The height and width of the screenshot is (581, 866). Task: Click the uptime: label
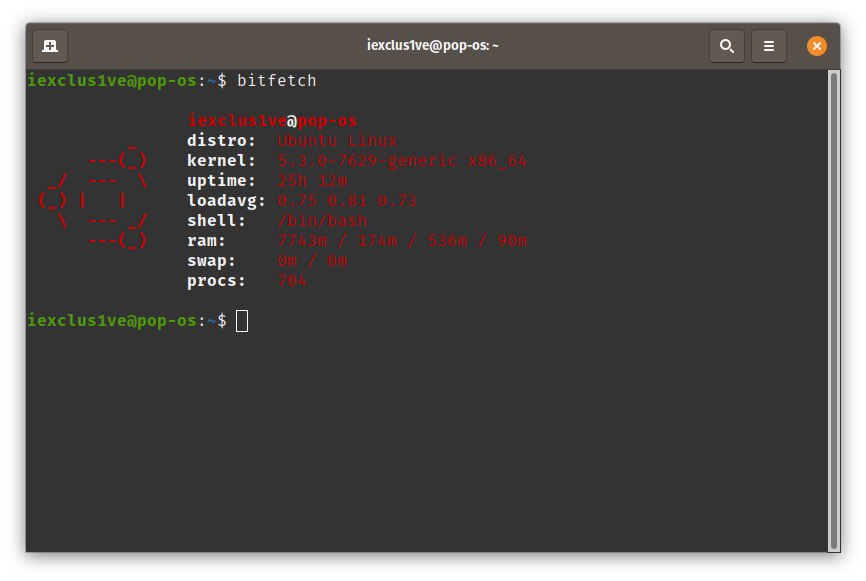coord(221,181)
